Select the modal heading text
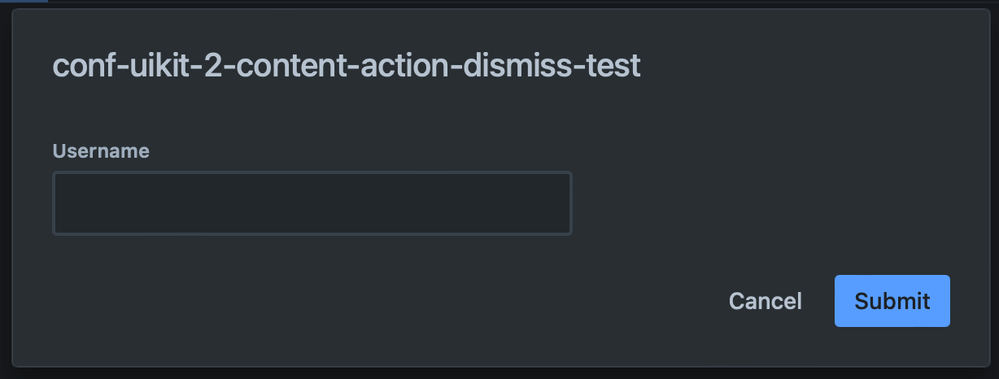Screen dimensions: 999x379 pos(347,66)
